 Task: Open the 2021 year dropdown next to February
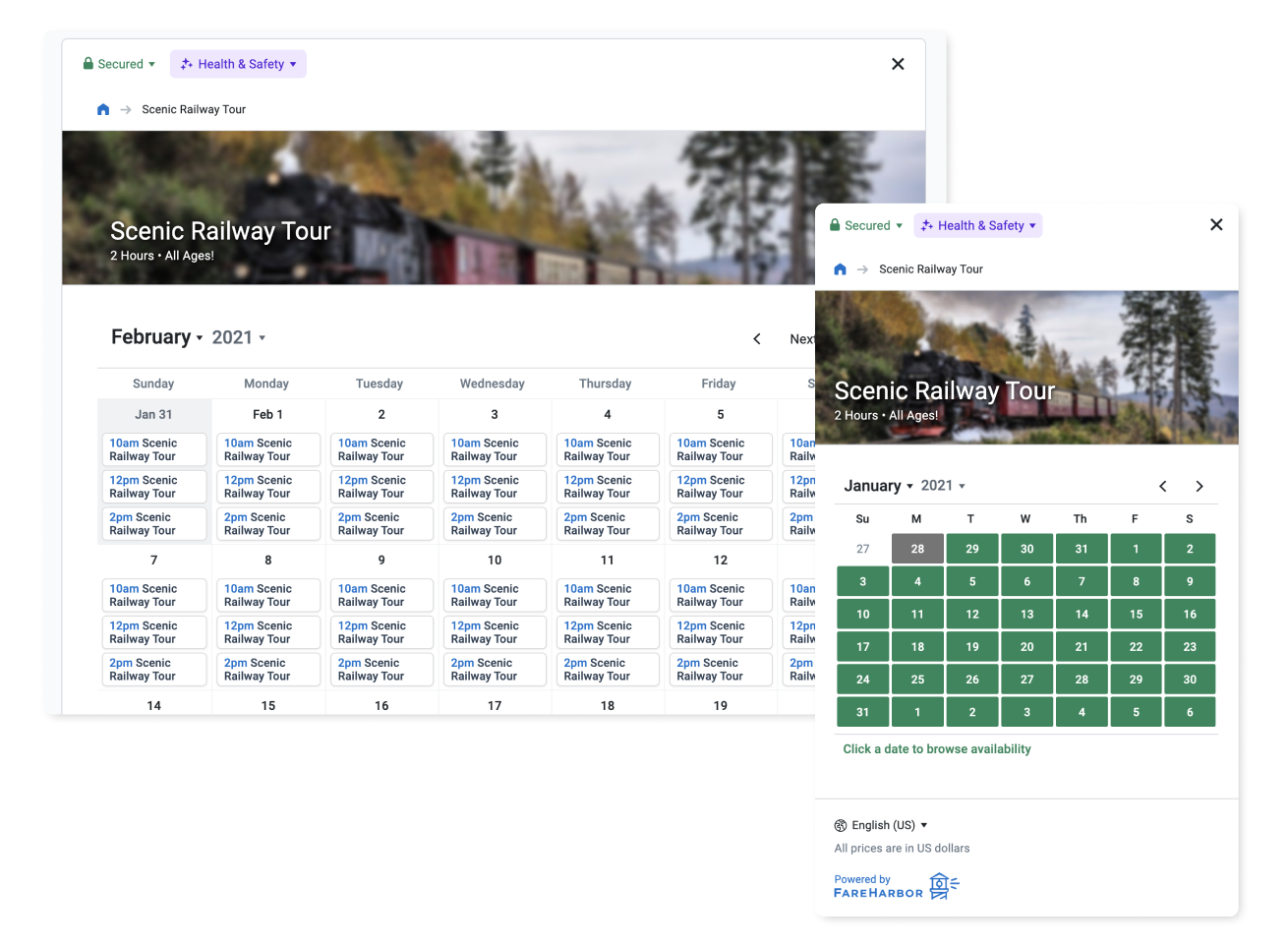click(239, 337)
